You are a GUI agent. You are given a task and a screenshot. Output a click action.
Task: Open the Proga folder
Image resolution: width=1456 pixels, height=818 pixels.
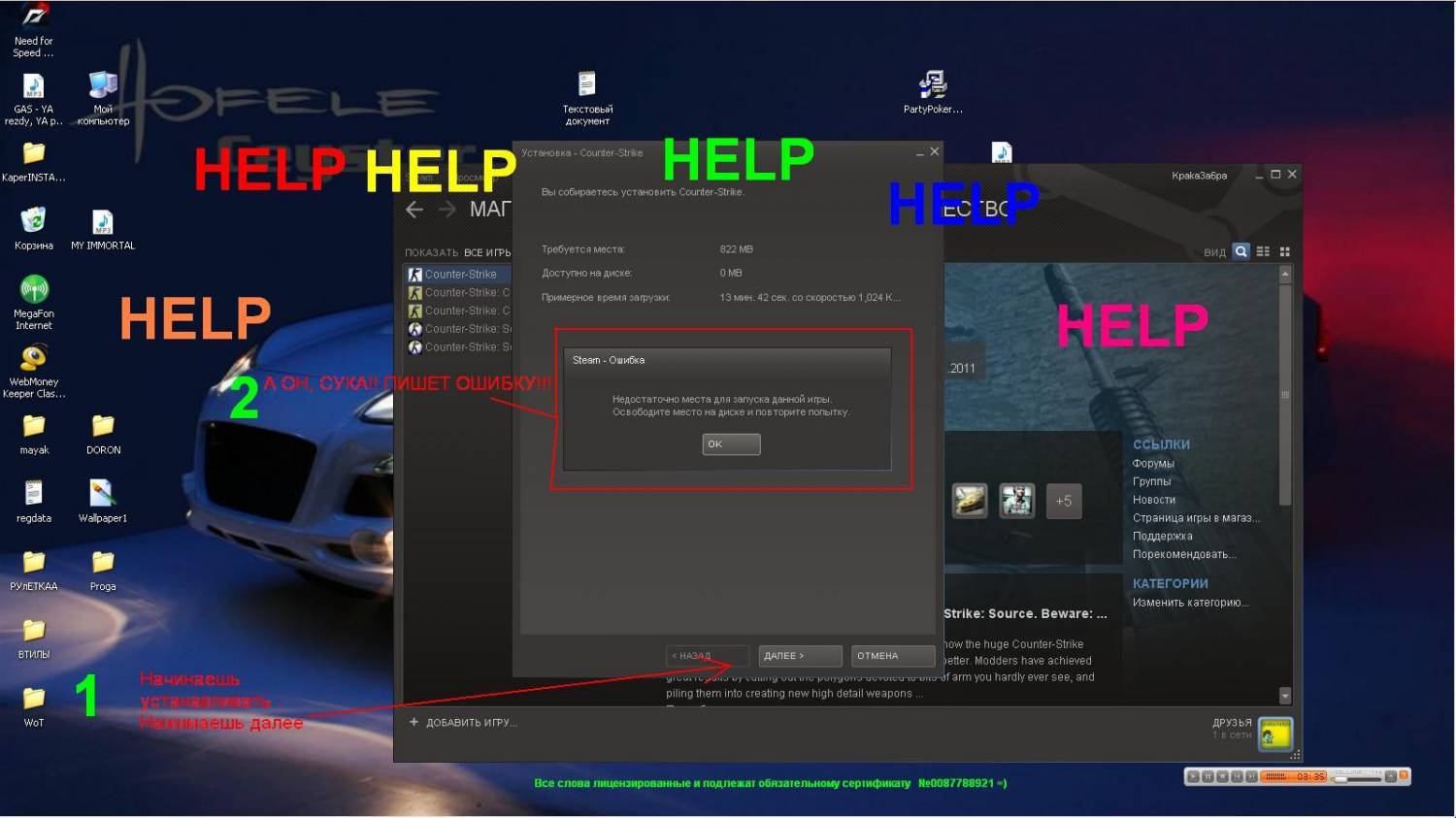[x=103, y=572]
